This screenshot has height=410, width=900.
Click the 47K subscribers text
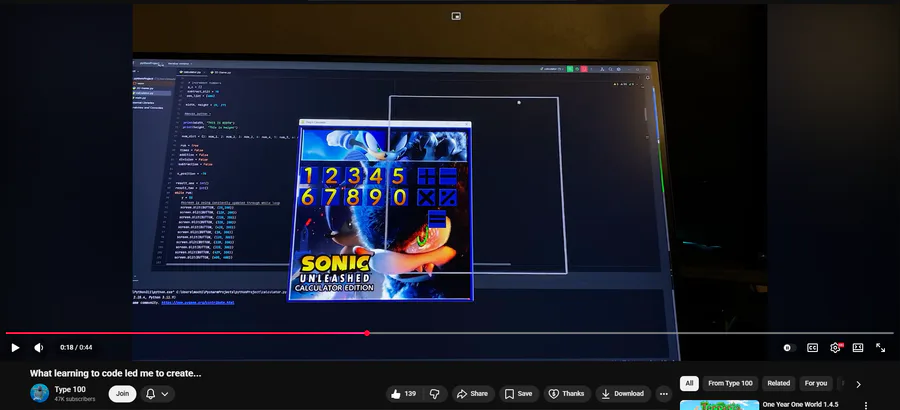click(x=75, y=399)
